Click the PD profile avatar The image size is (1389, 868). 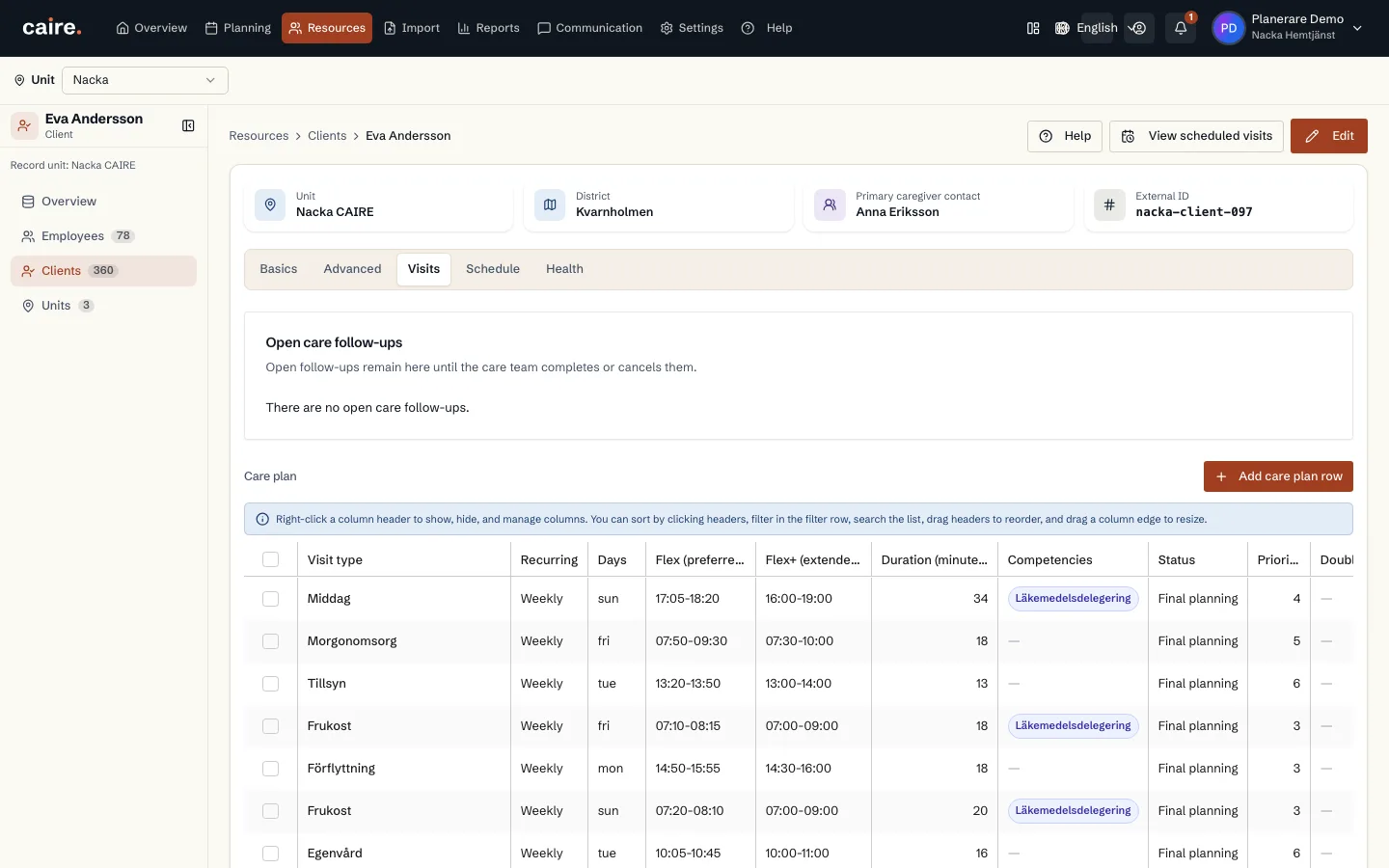(1229, 28)
